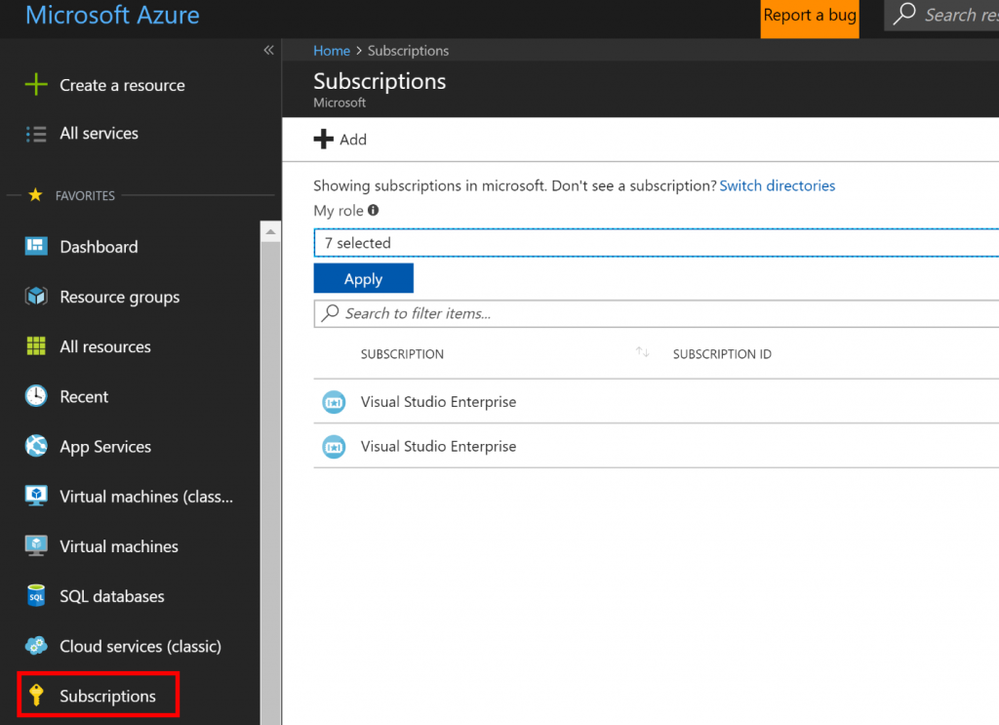Open Cloud services (classic) in the sidebar
The image size is (999, 725).
tap(140, 646)
